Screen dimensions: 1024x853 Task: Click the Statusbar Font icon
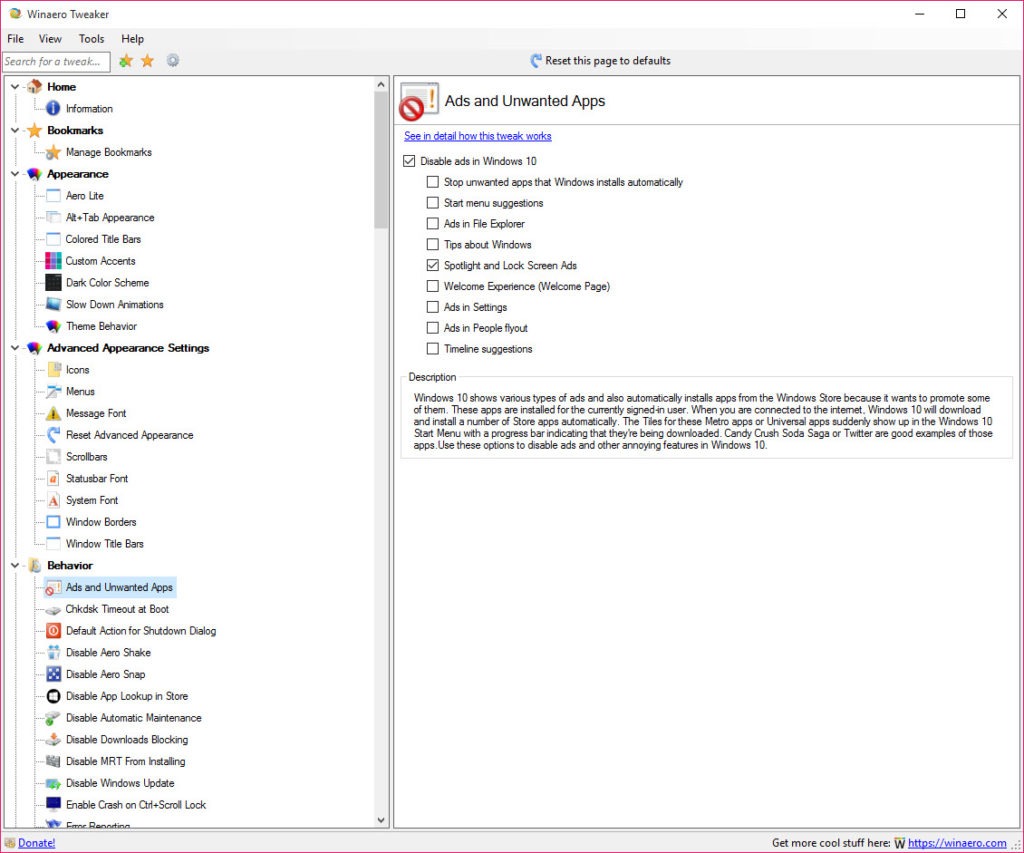[53, 479]
